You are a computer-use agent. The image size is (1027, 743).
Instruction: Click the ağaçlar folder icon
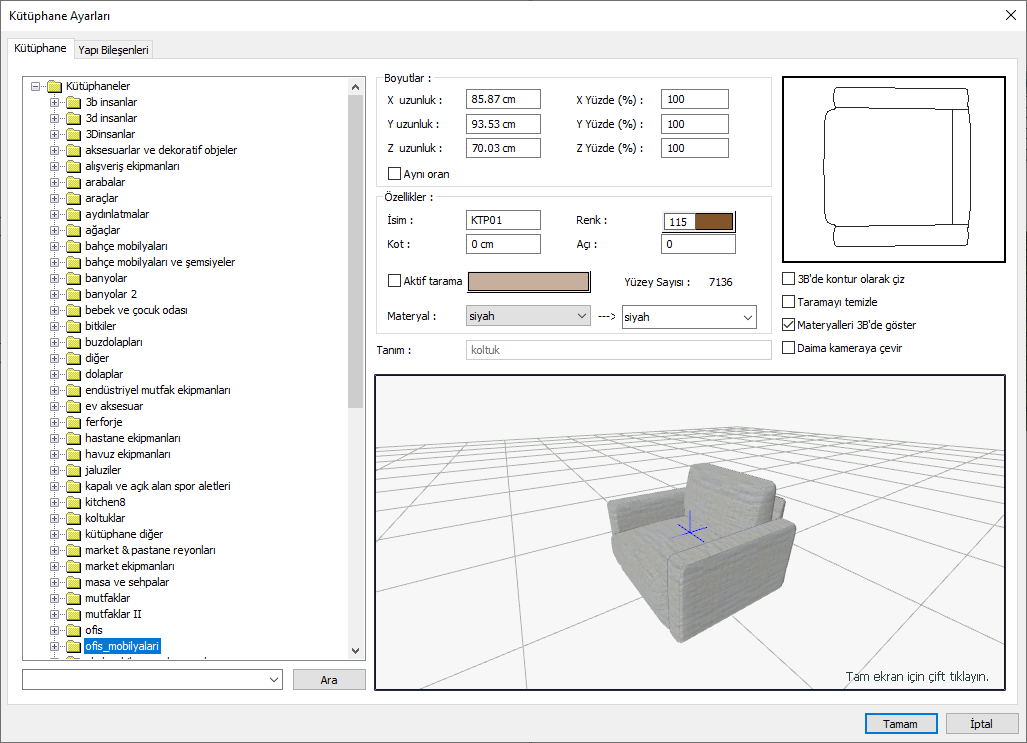[73, 230]
